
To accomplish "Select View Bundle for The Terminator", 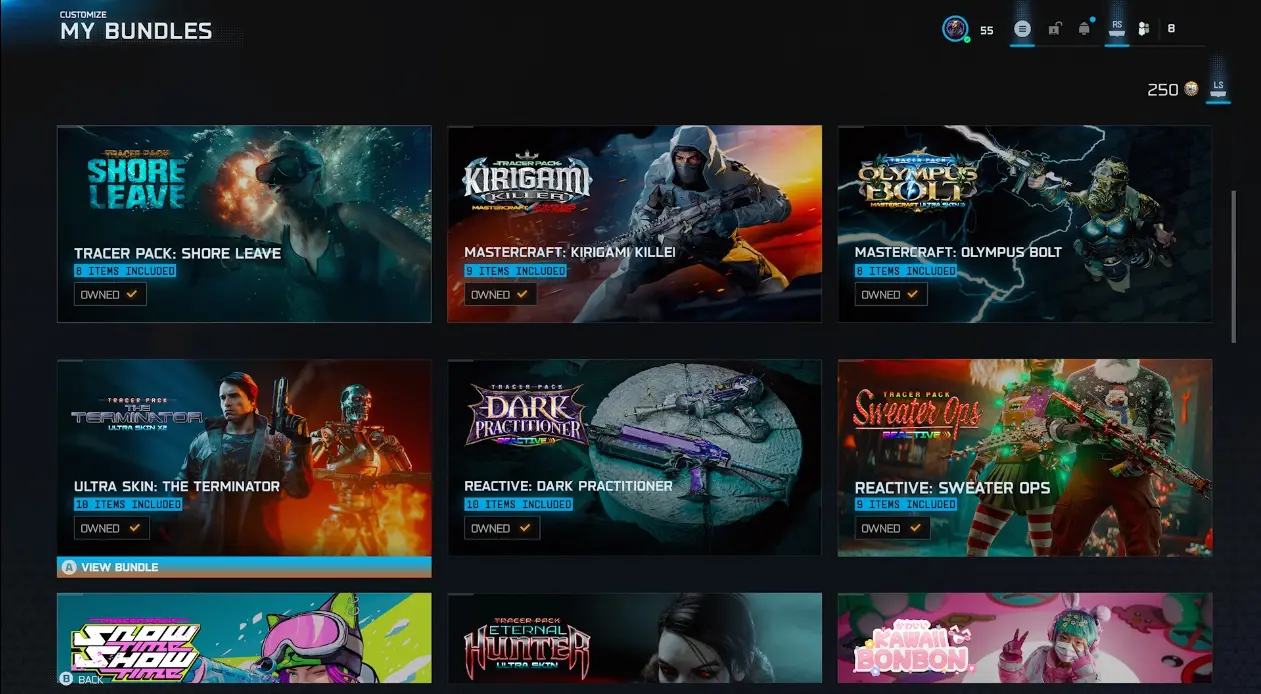I will [x=244, y=567].
